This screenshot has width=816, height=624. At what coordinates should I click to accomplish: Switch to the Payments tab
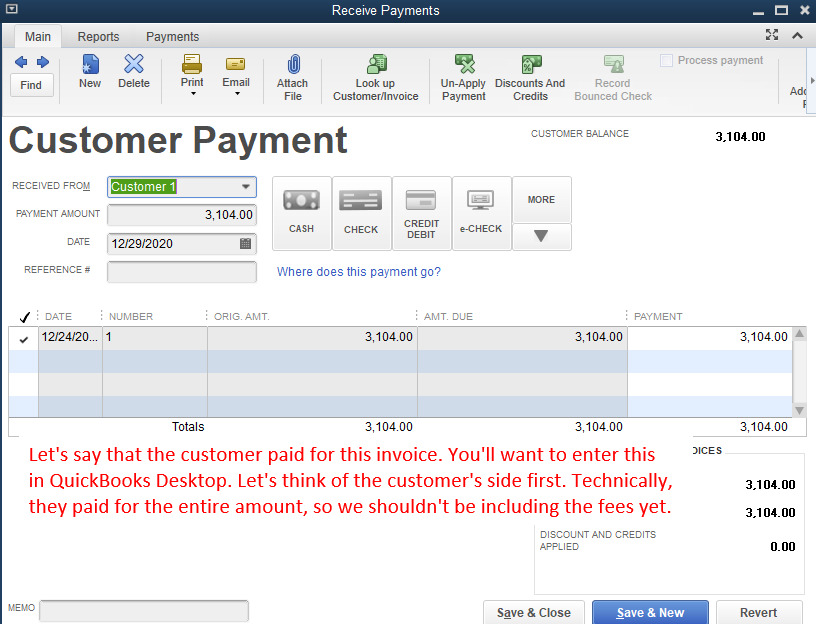(x=172, y=36)
